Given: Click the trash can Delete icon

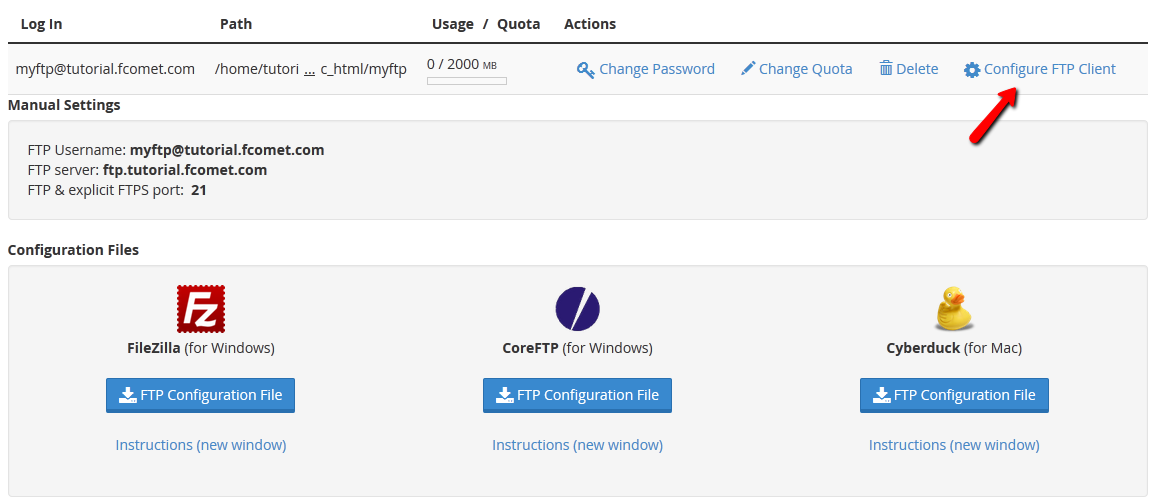Looking at the screenshot, I should [885, 69].
